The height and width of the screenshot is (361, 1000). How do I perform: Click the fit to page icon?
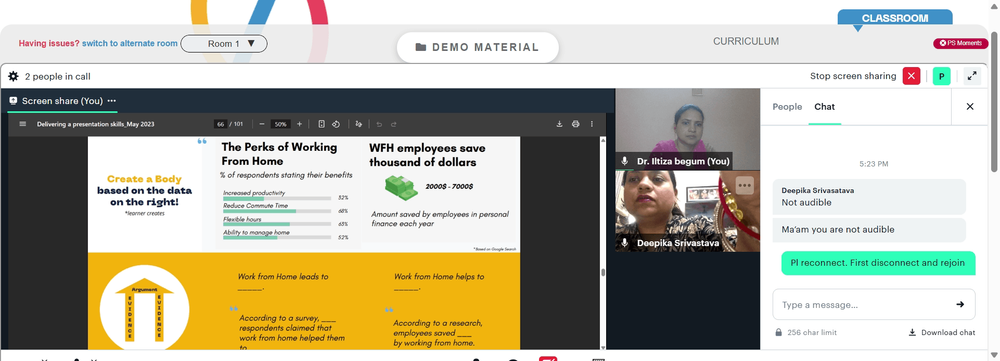(321, 124)
